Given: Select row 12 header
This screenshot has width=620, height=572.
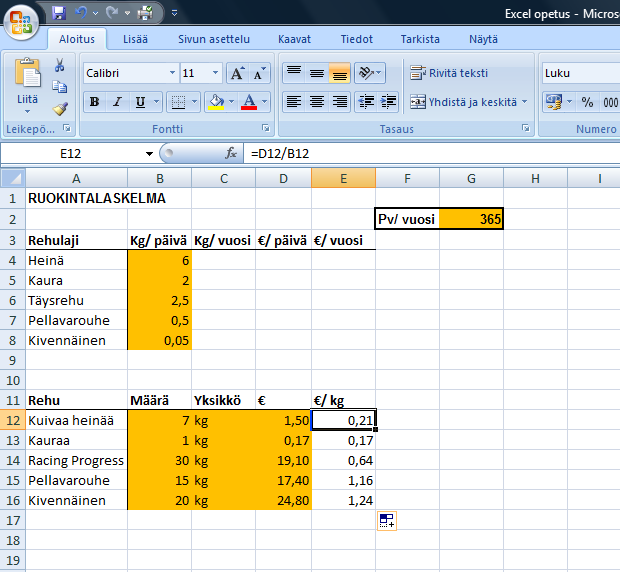Looking at the screenshot, I should tap(13, 420).
